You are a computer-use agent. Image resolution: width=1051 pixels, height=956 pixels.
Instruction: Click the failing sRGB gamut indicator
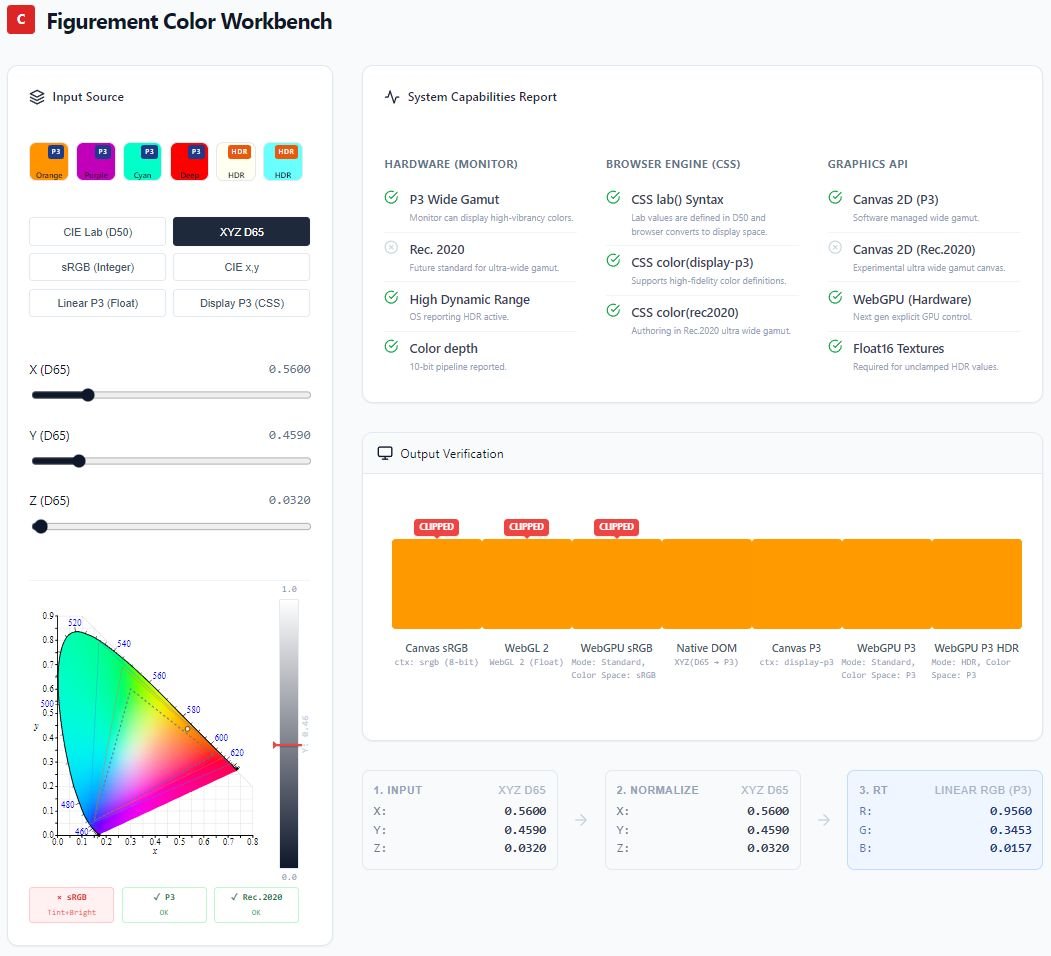71,904
